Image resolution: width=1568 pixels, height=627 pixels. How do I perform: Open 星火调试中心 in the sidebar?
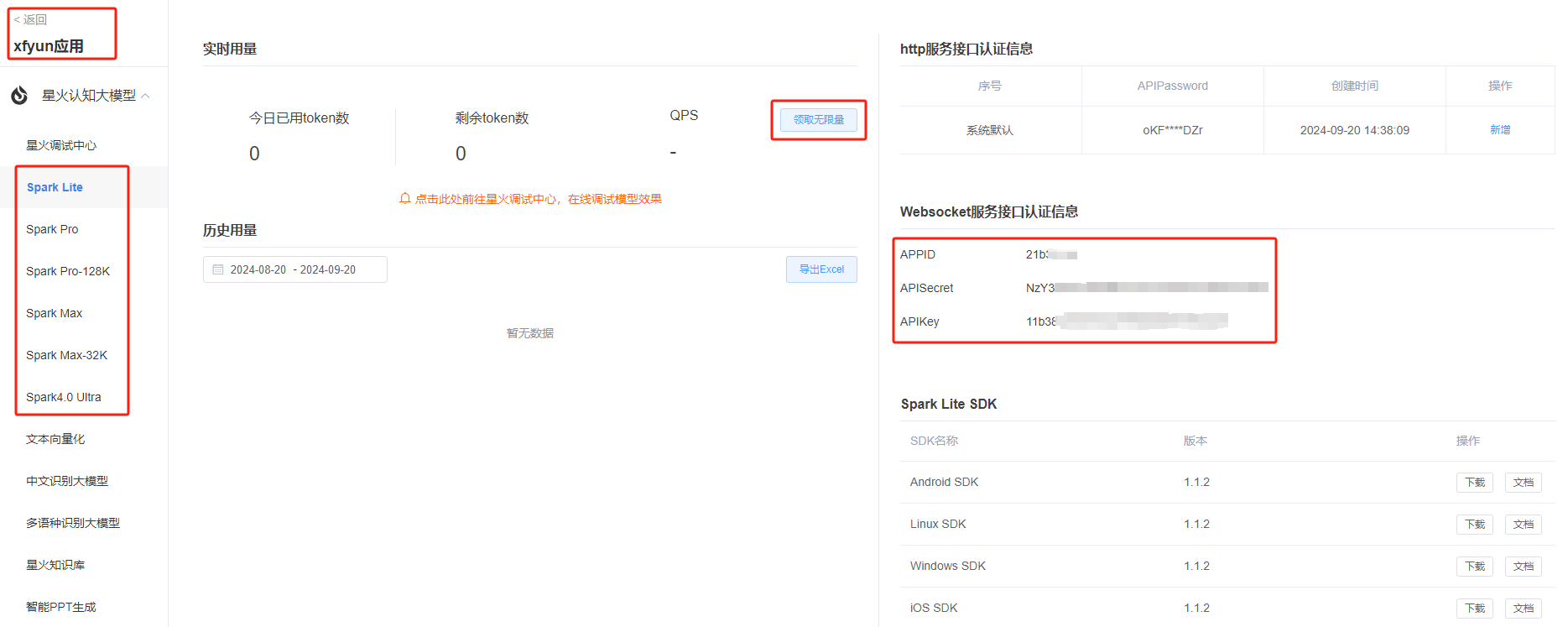tap(61, 145)
